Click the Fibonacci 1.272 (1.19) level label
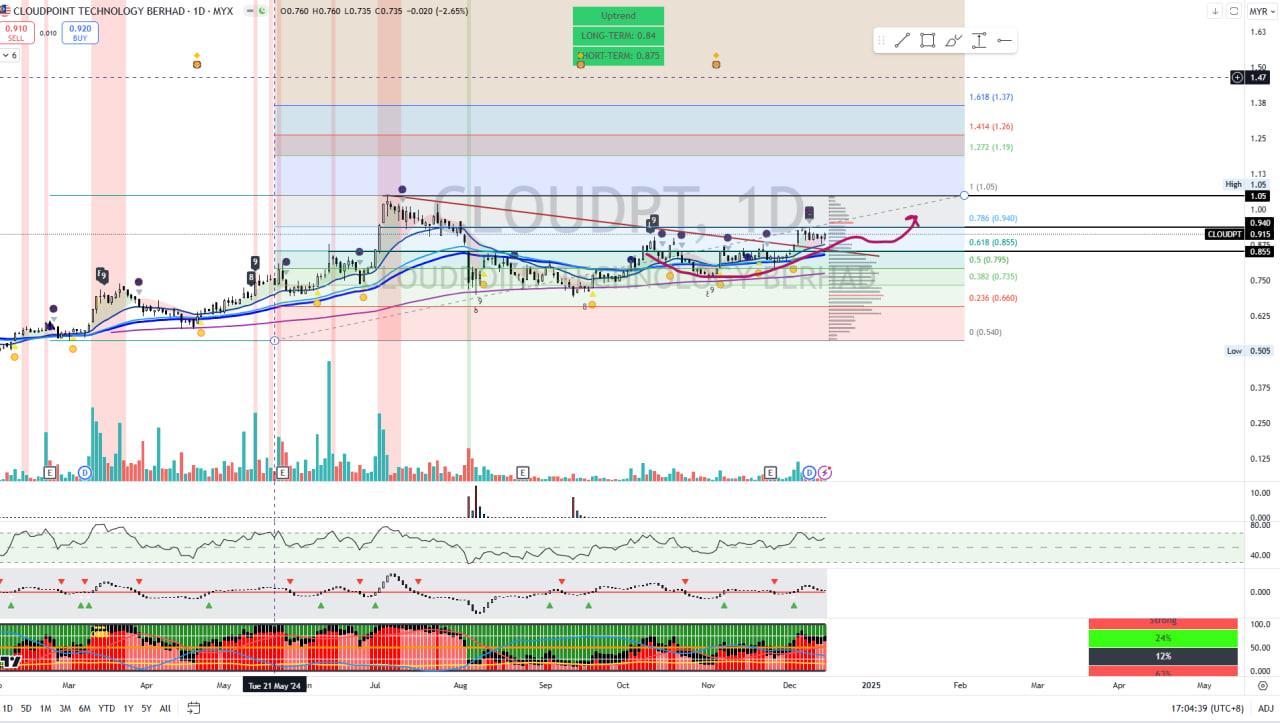Image resolution: width=1280 pixels, height=723 pixels. [x=991, y=147]
